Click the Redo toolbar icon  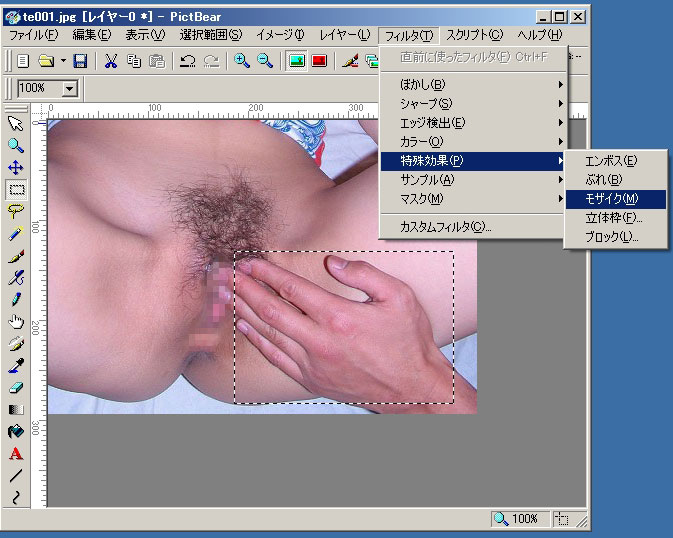click(x=211, y=61)
